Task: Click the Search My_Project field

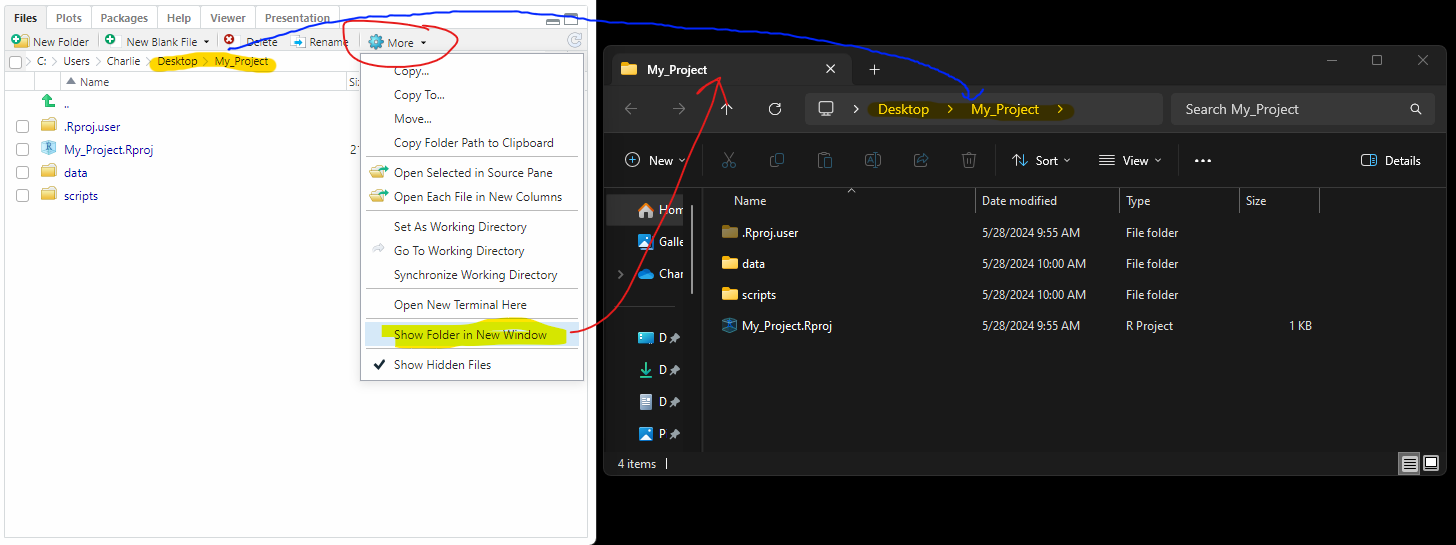Action: 1290,109
